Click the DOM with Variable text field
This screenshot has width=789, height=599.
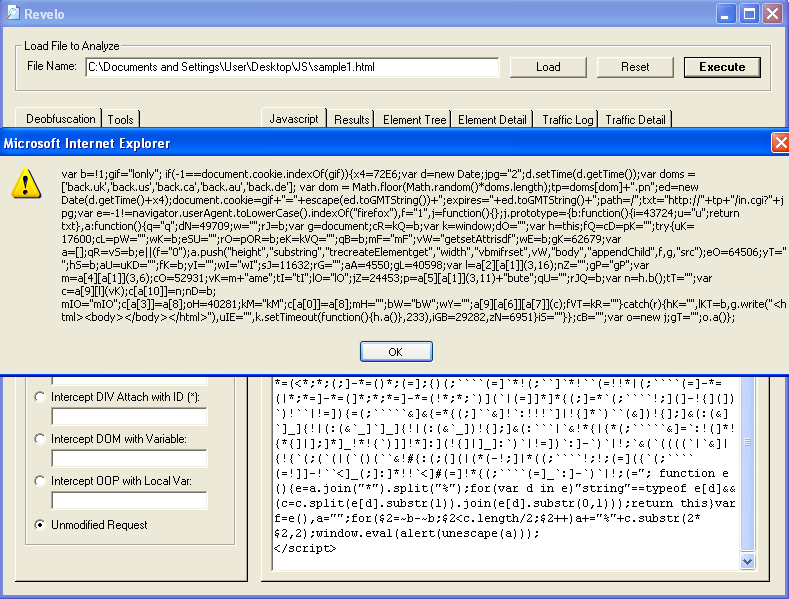[x=129, y=458]
